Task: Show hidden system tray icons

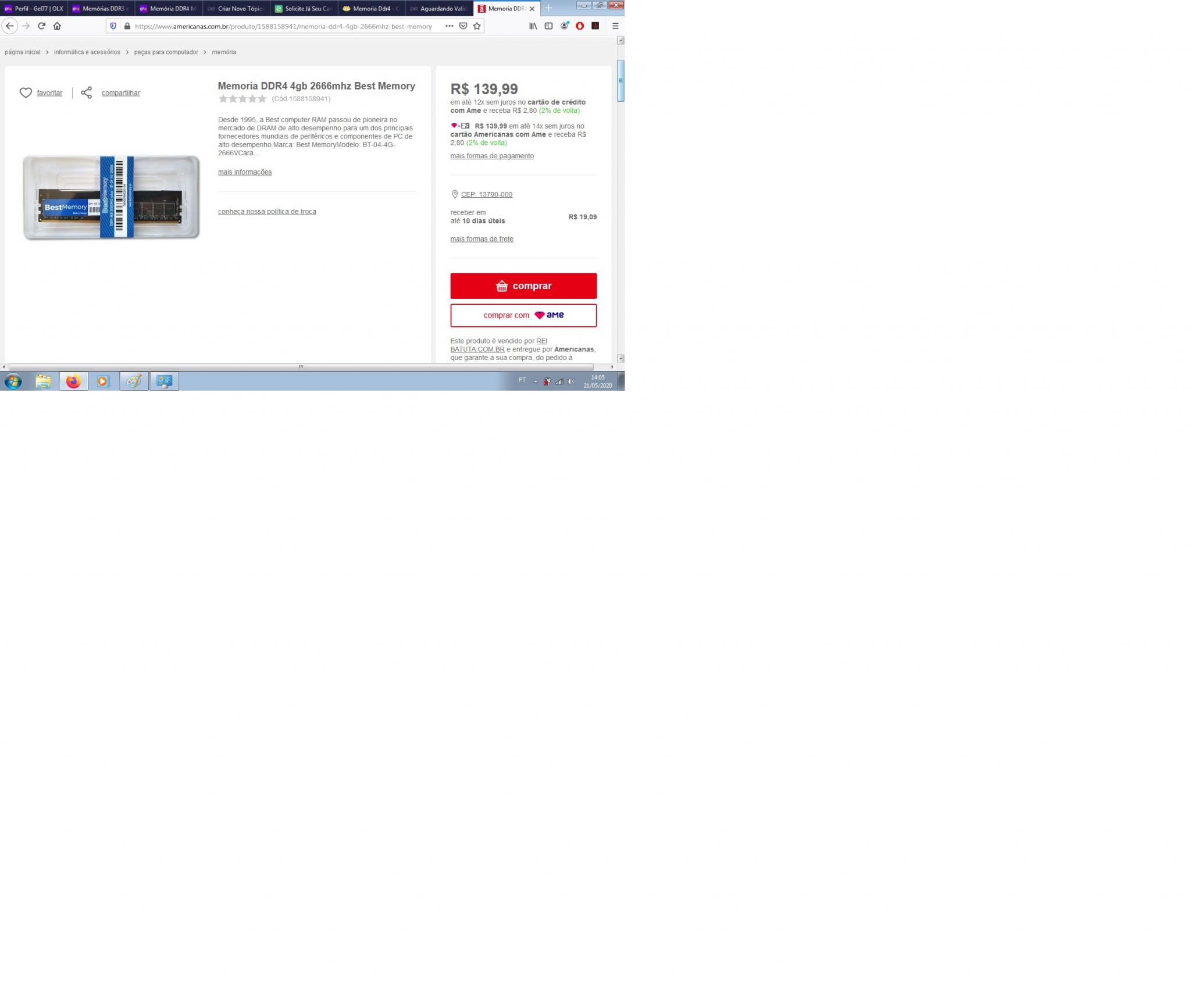Action: (x=536, y=382)
